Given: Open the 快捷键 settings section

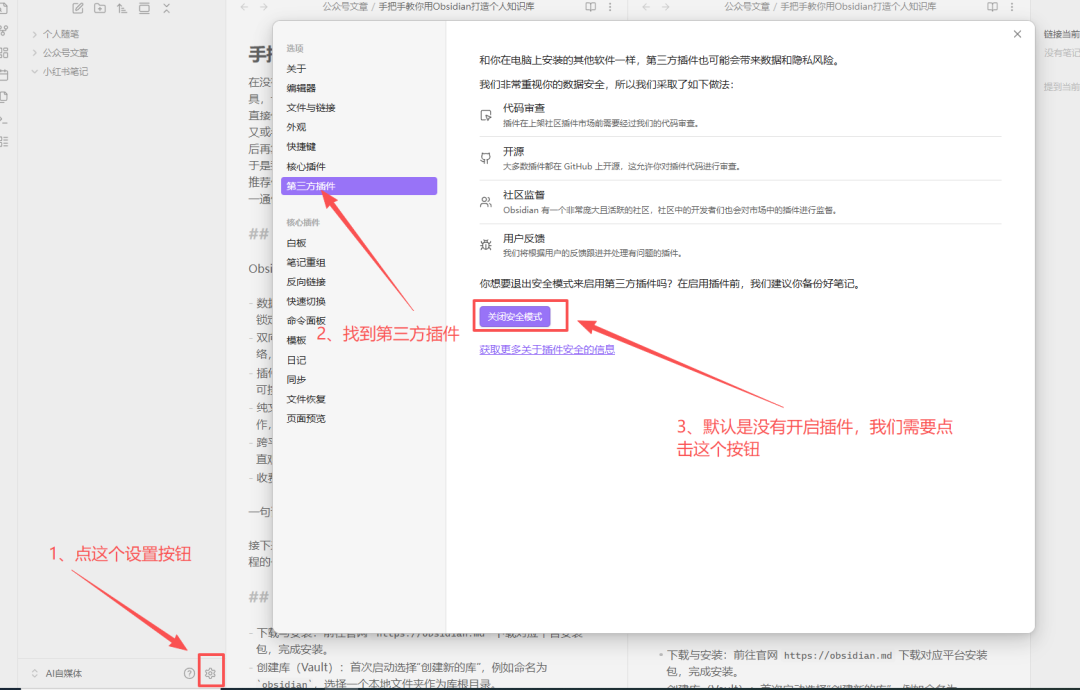Looking at the screenshot, I should pyautogui.click(x=301, y=147).
